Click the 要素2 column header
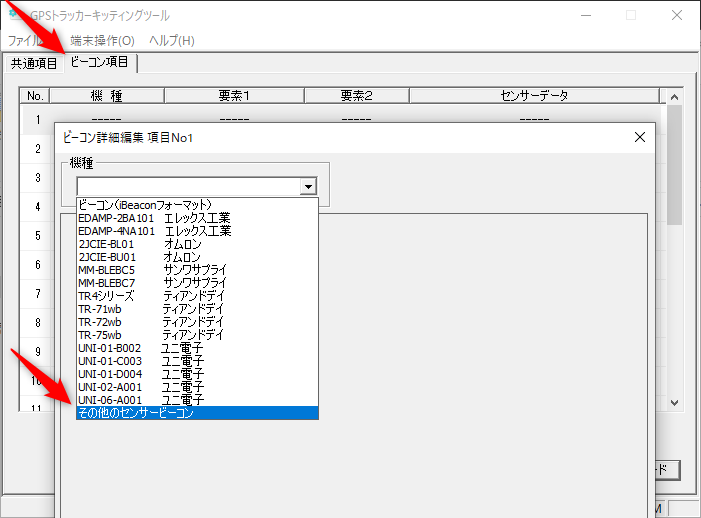 pos(357,96)
